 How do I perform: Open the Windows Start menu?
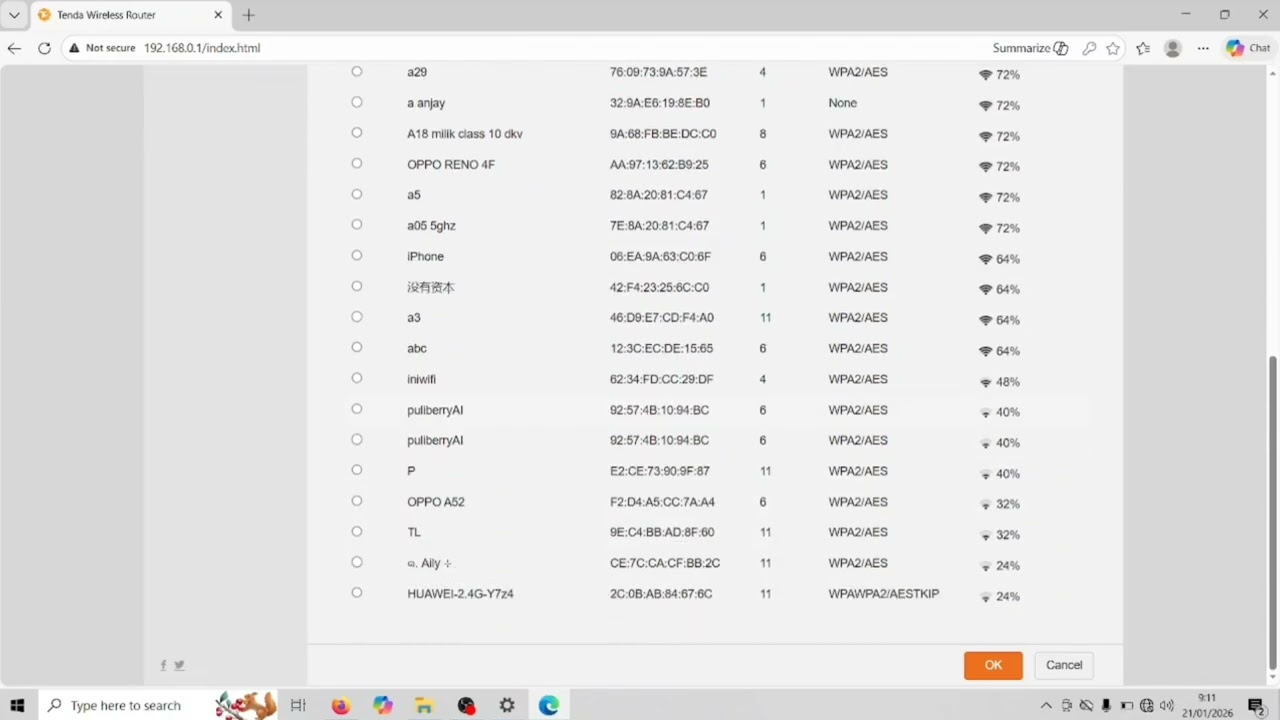[17, 705]
